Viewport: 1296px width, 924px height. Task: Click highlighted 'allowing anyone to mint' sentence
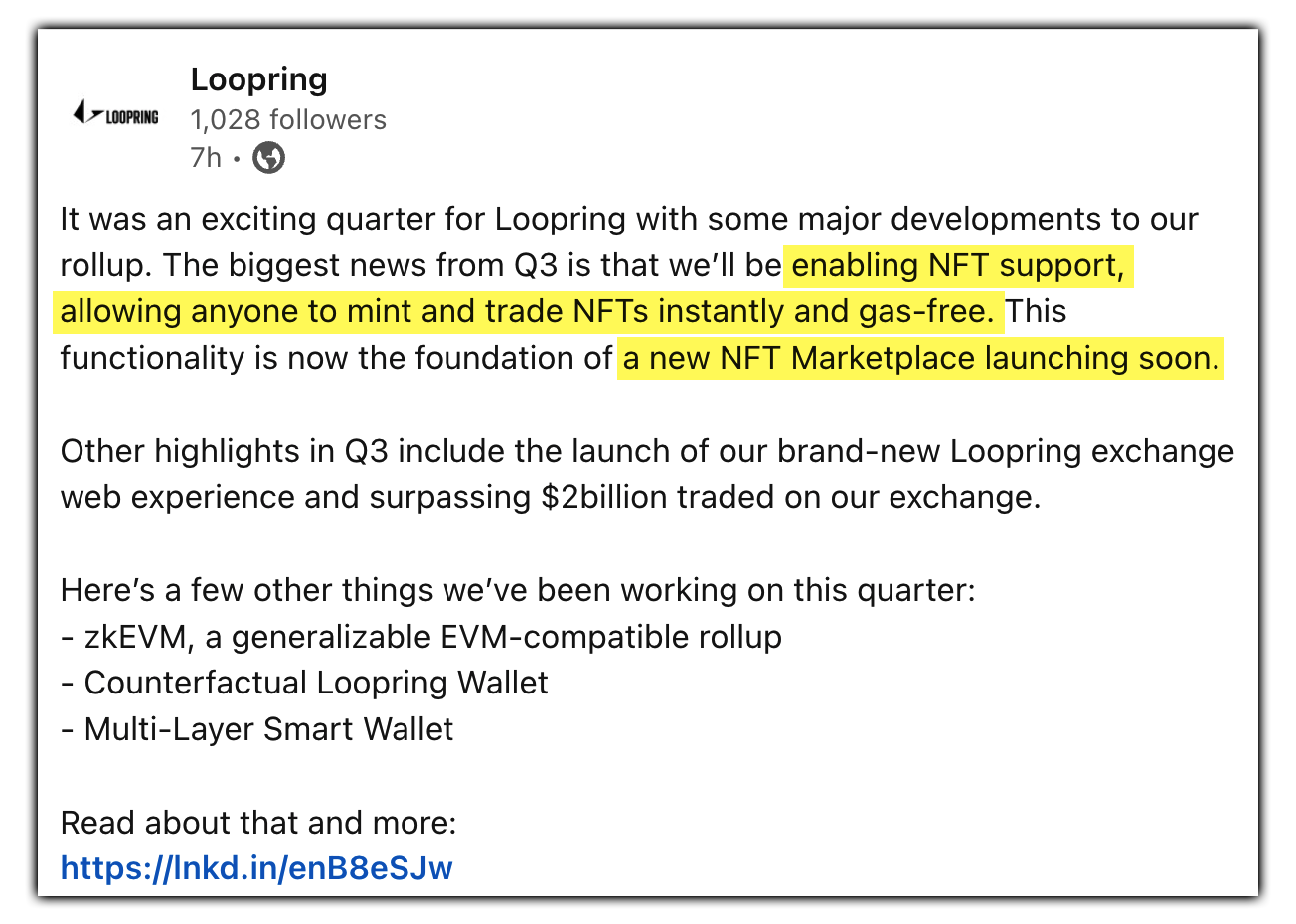tap(528, 311)
